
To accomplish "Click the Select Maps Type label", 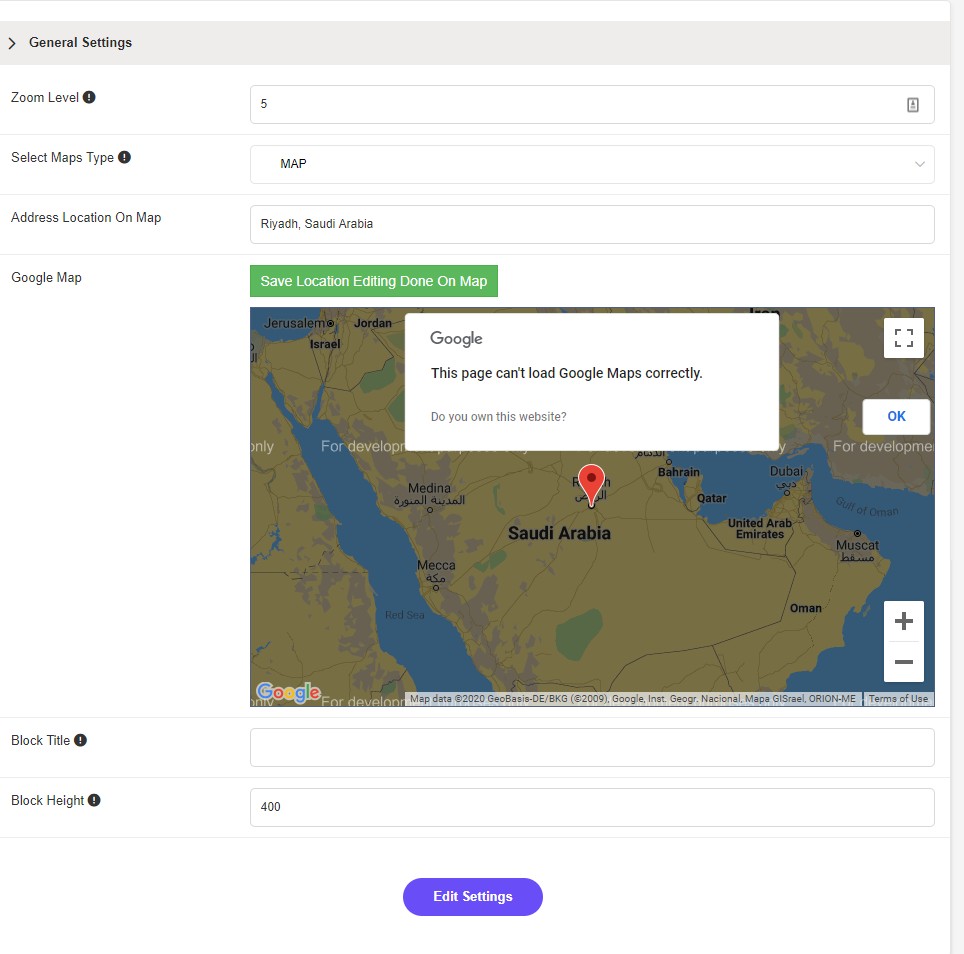I will coord(62,157).
